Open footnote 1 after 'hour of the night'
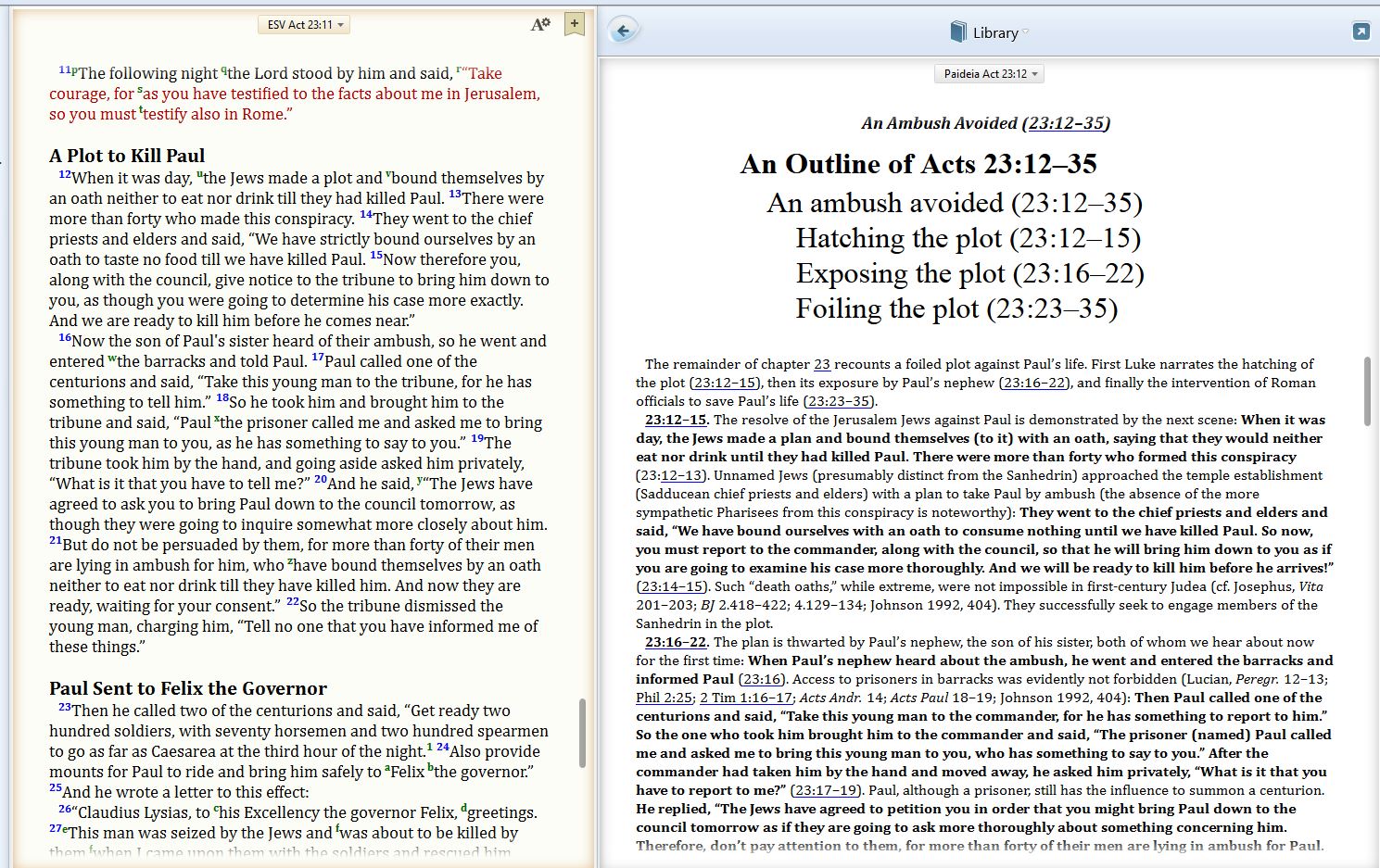 (x=429, y=747)
